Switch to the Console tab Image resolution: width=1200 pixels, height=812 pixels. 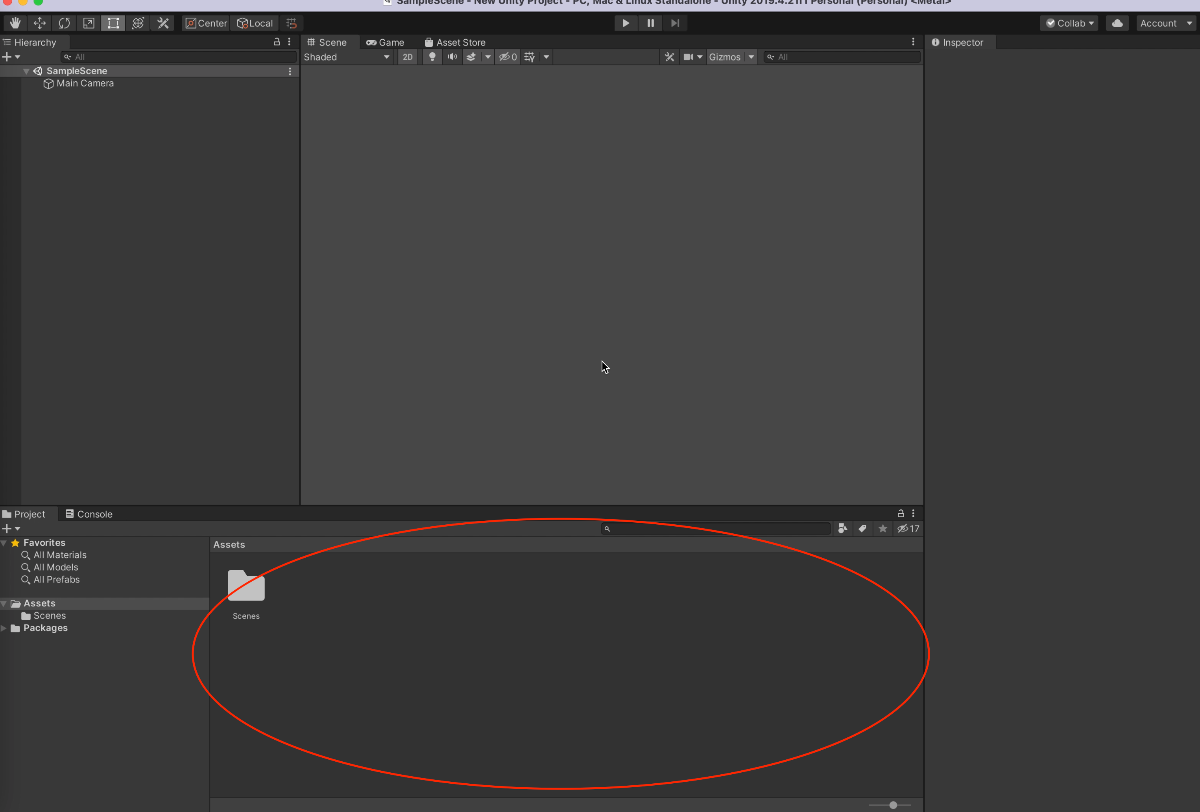[x=88, y=514]
